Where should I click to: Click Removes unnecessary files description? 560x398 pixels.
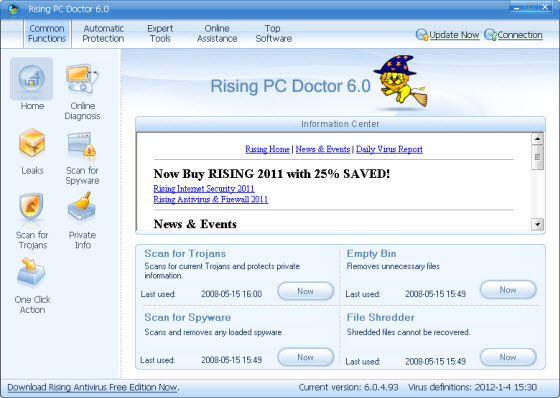(x=393, y=266)
